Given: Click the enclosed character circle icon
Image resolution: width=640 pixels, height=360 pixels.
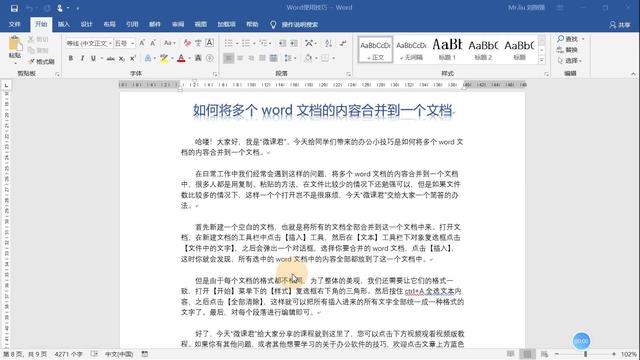Looking at the screenshot, I should (x=209, y=58).
